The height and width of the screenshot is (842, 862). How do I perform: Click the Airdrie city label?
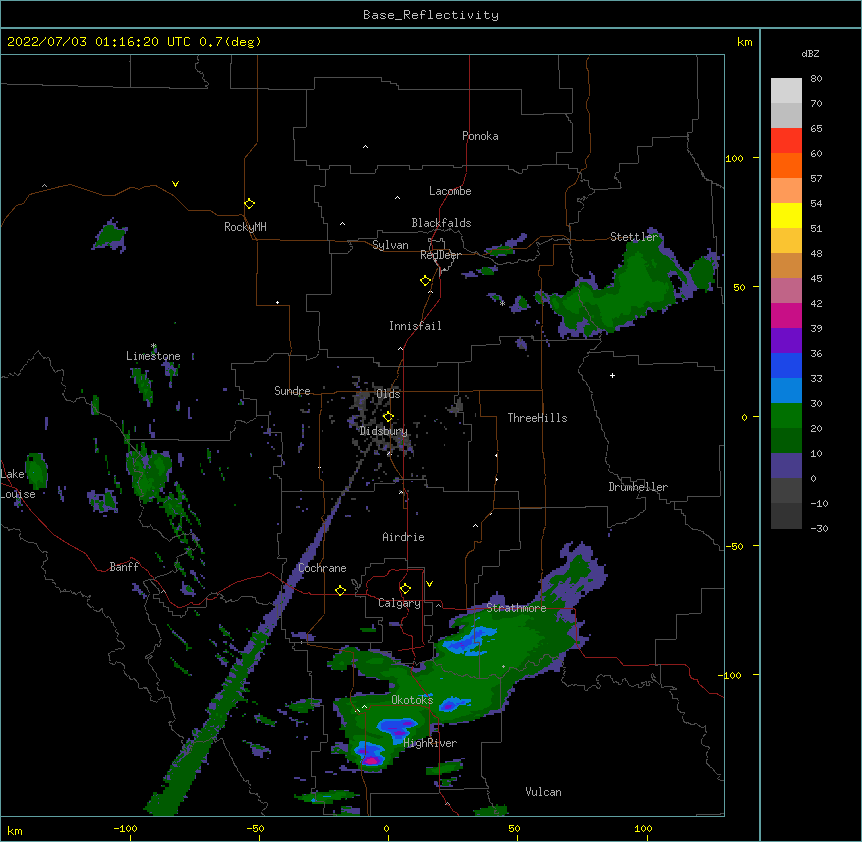click(403, 537)
